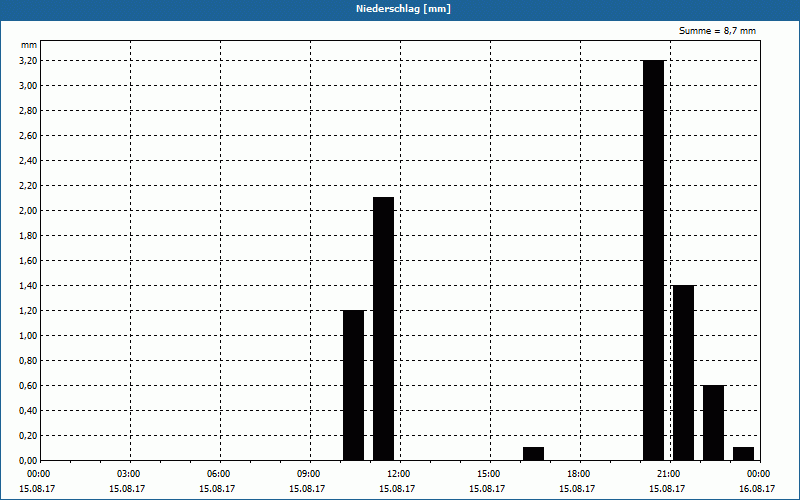Click the 1,40 y-axis value
This screenshot has height=500, width=800.
click(x=28, y=286)
